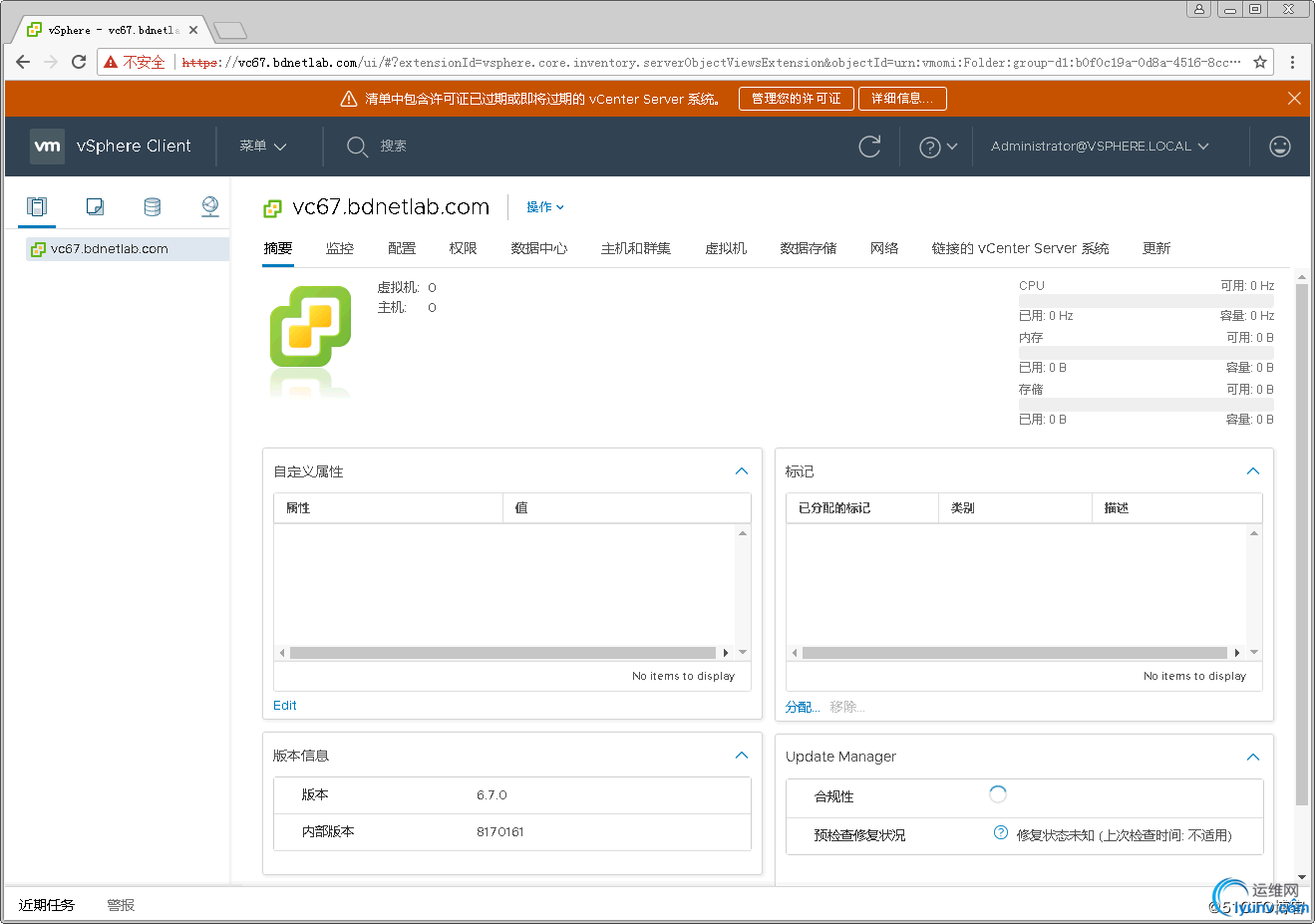This screenshot has width=1315, height=924.
Task: Click the Chrome back arrow
Action: (23, 62)
